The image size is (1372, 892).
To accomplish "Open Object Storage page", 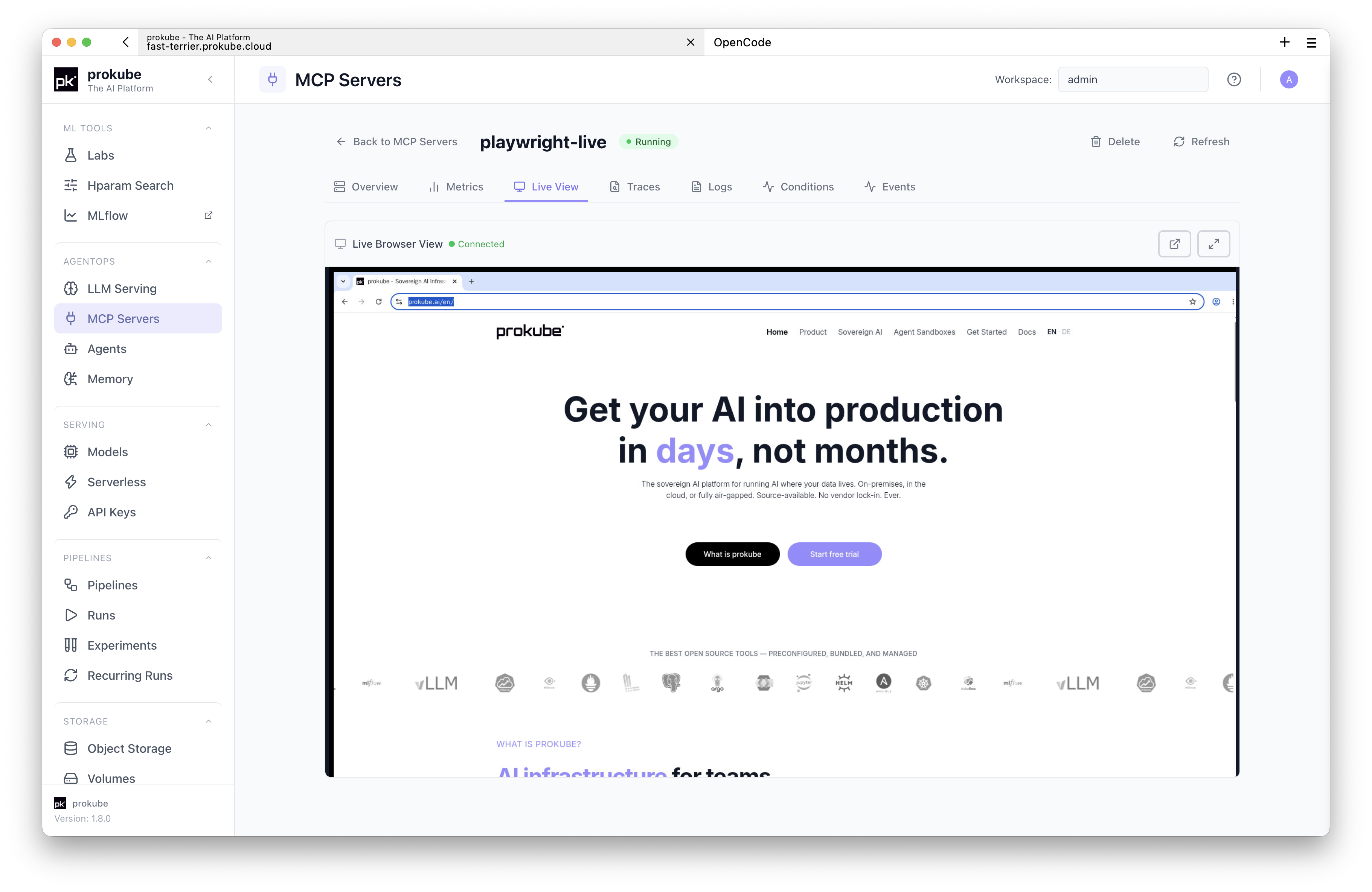I will [138, 748].
